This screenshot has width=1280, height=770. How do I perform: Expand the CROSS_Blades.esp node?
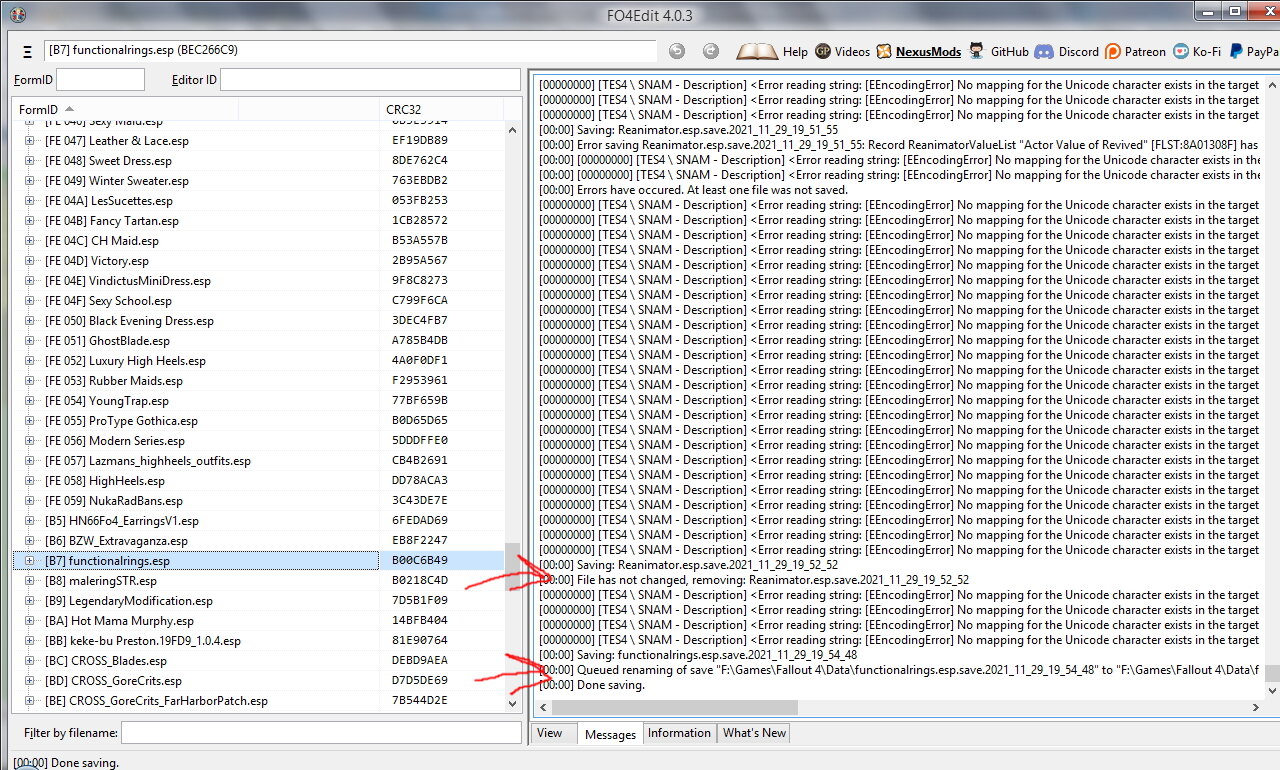click(30, 661)
